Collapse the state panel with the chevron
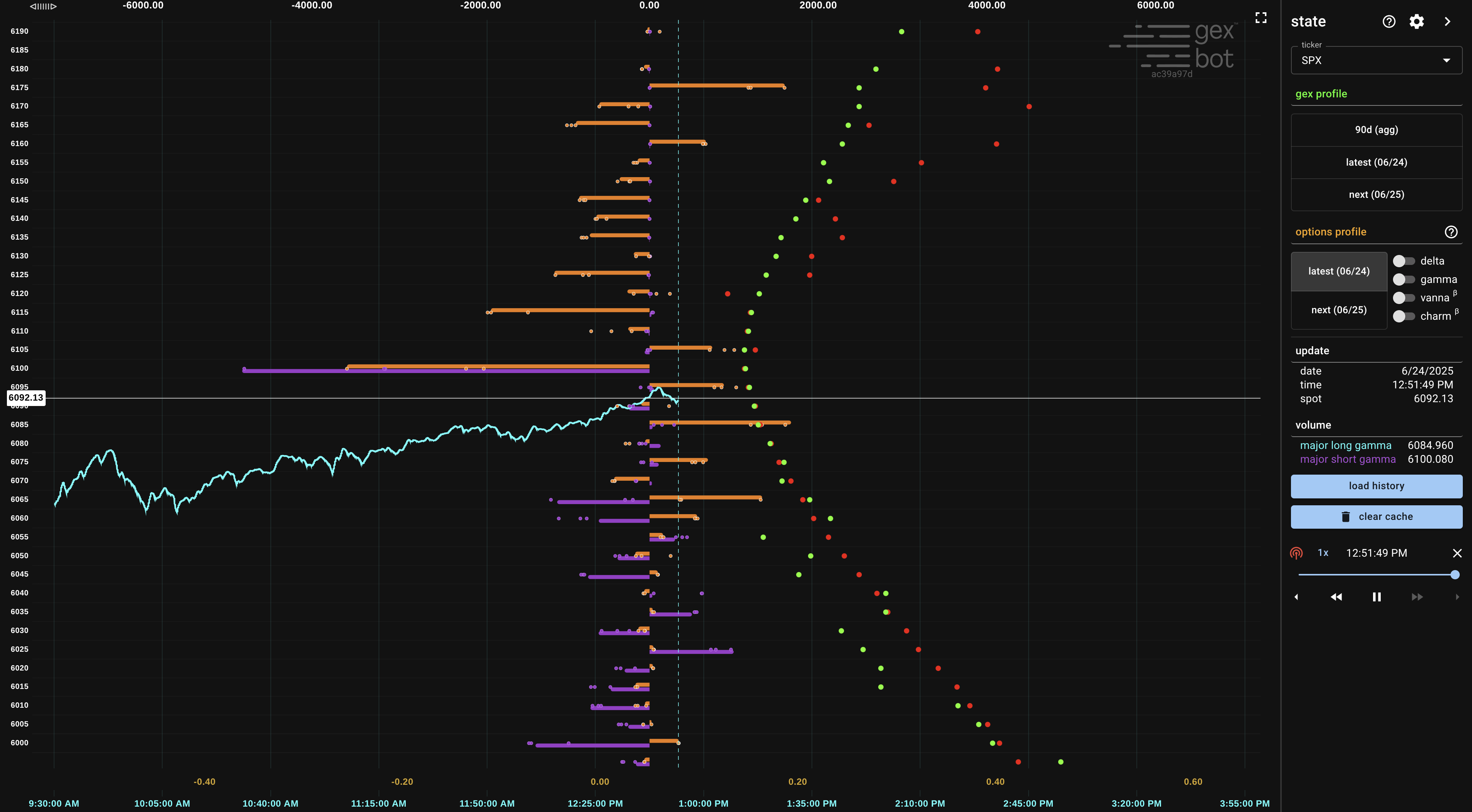This screenshot has height=812, width=1472. [x=1447, y=22]
